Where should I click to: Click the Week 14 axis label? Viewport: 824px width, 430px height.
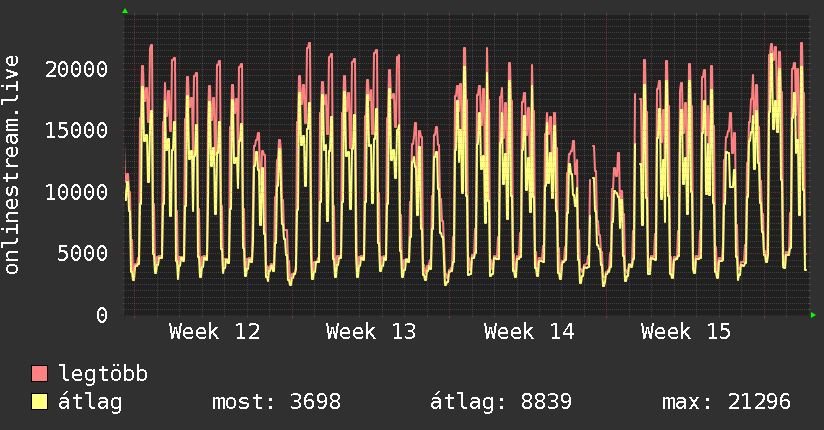point(529,332)
